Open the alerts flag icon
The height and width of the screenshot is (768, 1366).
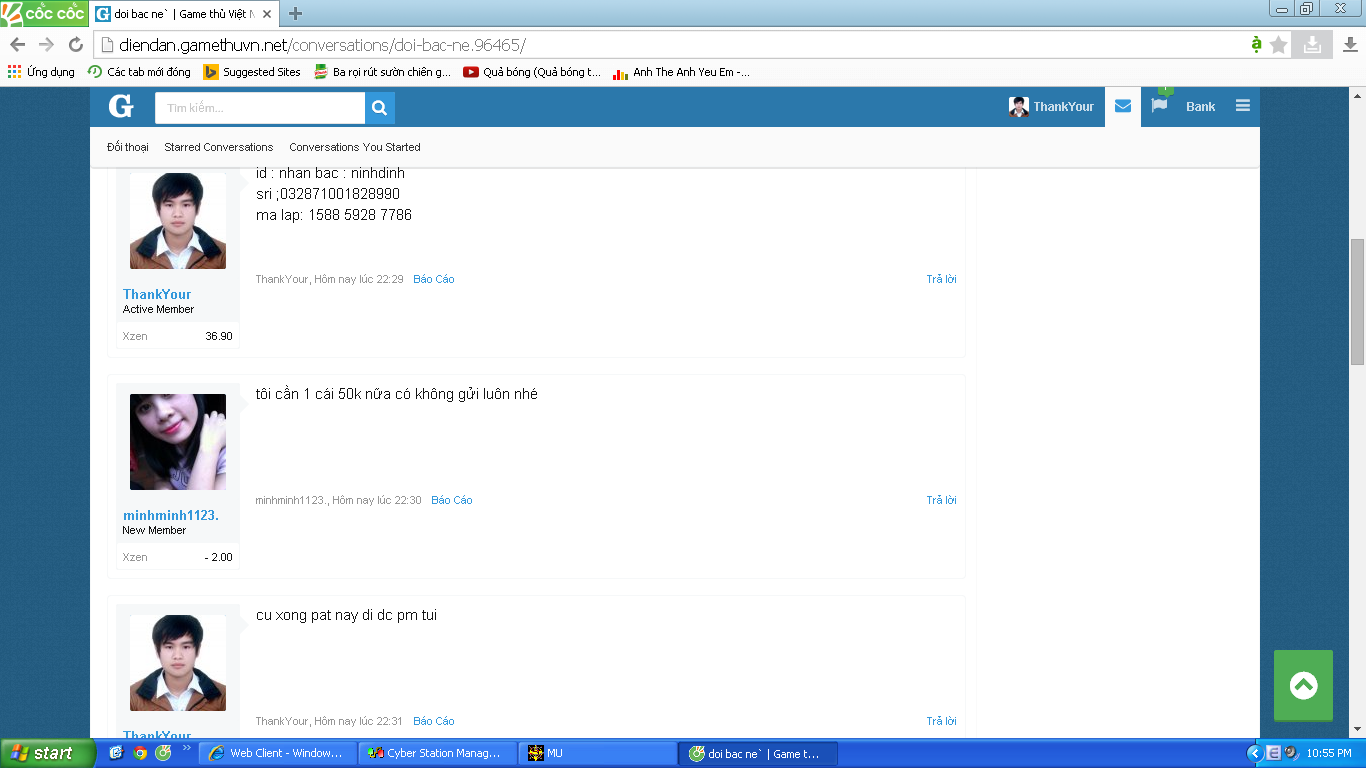pos(1159,105)
